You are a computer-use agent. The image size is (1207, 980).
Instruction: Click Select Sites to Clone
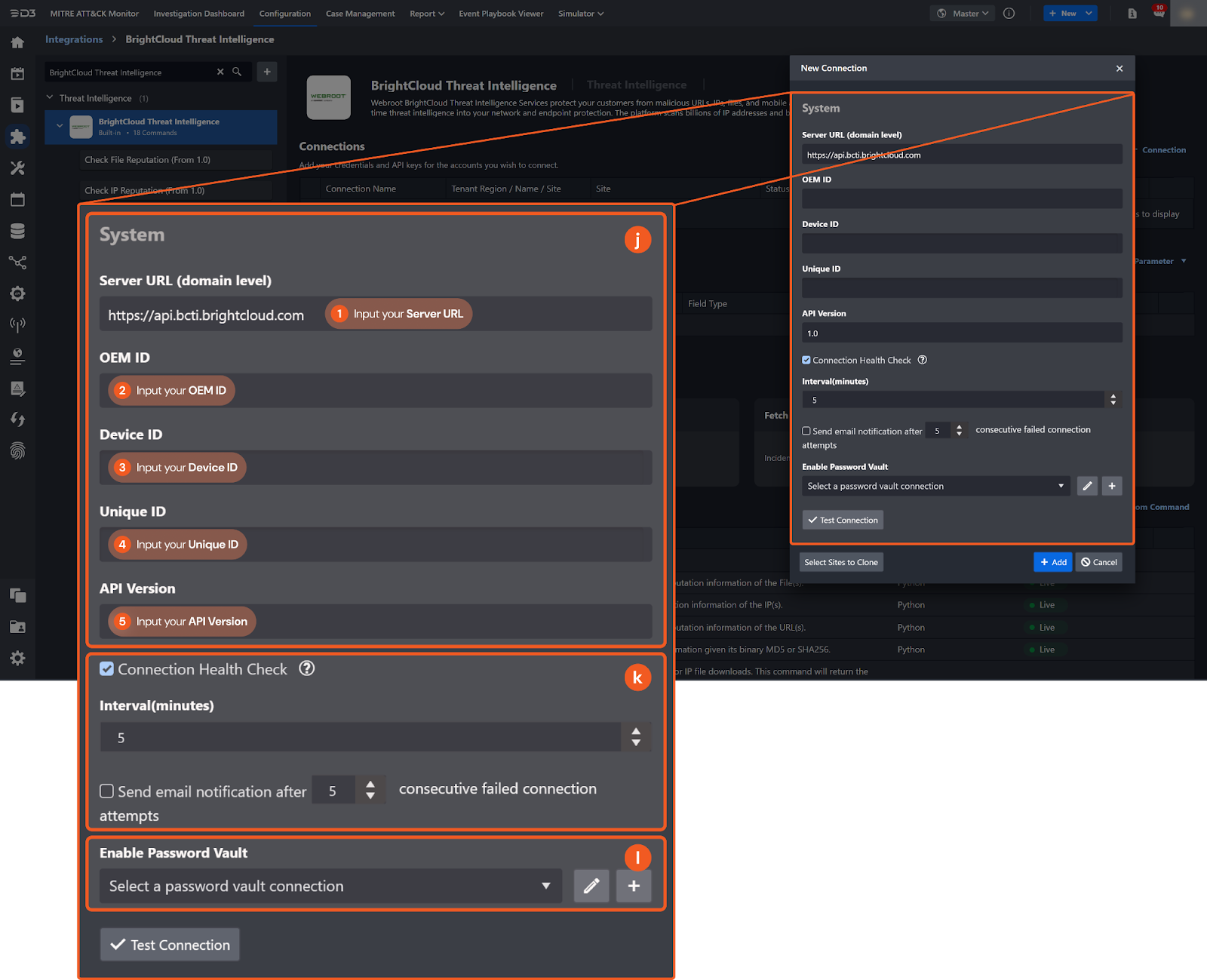[840, 561]
